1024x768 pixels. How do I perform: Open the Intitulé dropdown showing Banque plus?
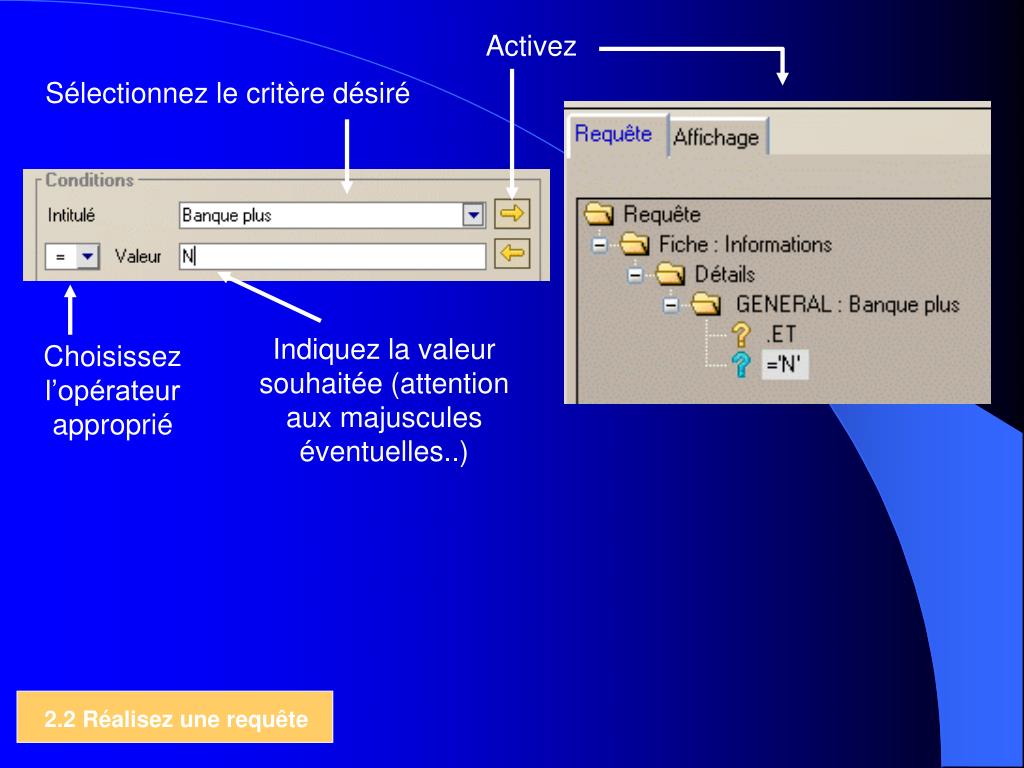pos(473,215)
